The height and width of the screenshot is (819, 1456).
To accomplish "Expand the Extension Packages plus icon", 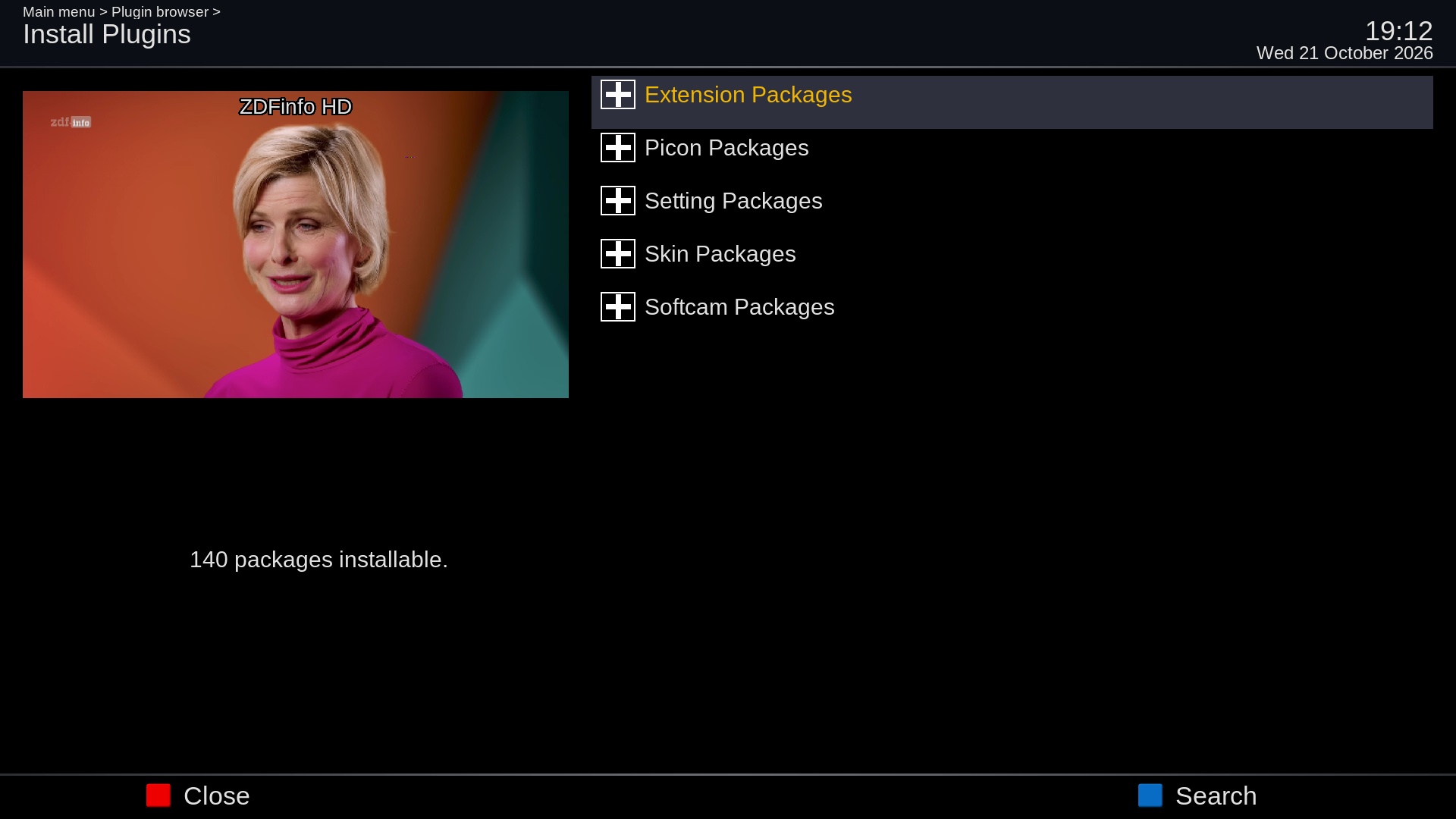I will tap(617, 95).
